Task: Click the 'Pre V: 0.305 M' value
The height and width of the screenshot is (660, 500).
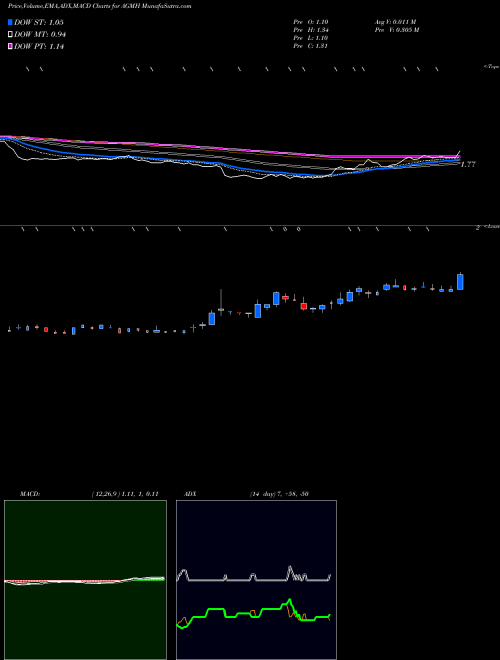Action: point(396,30)
